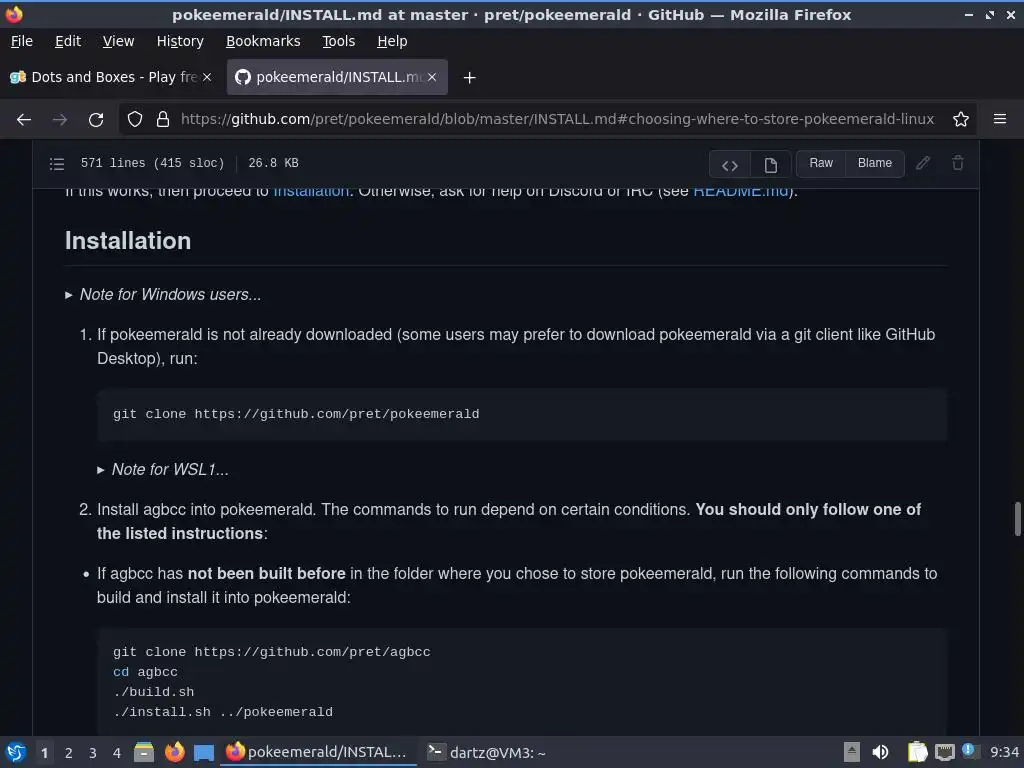This screenshot has width=1024, height=768.
Task: Launch Firefox from taskbar launcher
Action: (x=174, y=752)
